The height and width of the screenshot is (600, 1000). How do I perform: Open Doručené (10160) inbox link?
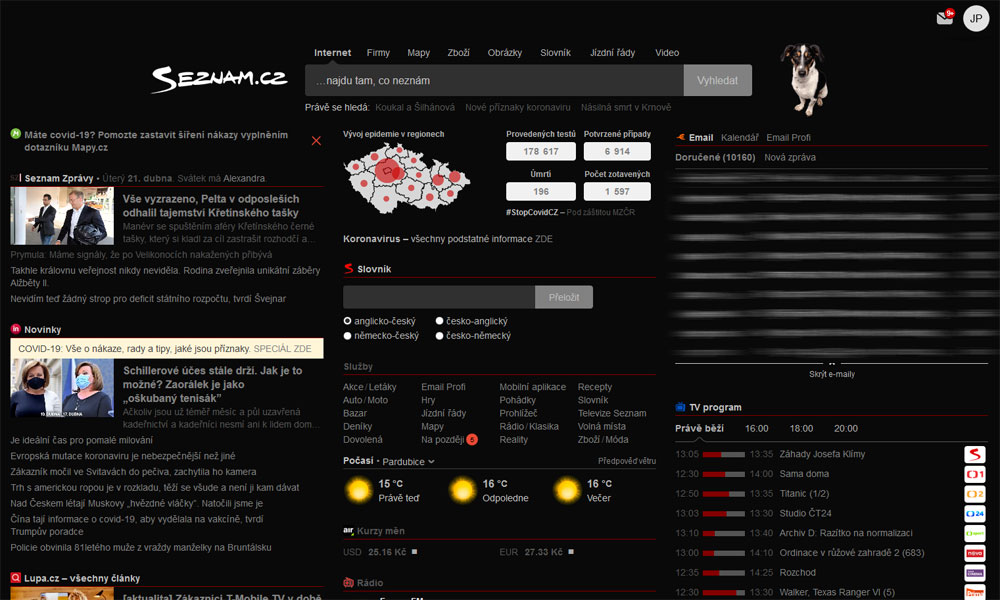click(715, 157)
